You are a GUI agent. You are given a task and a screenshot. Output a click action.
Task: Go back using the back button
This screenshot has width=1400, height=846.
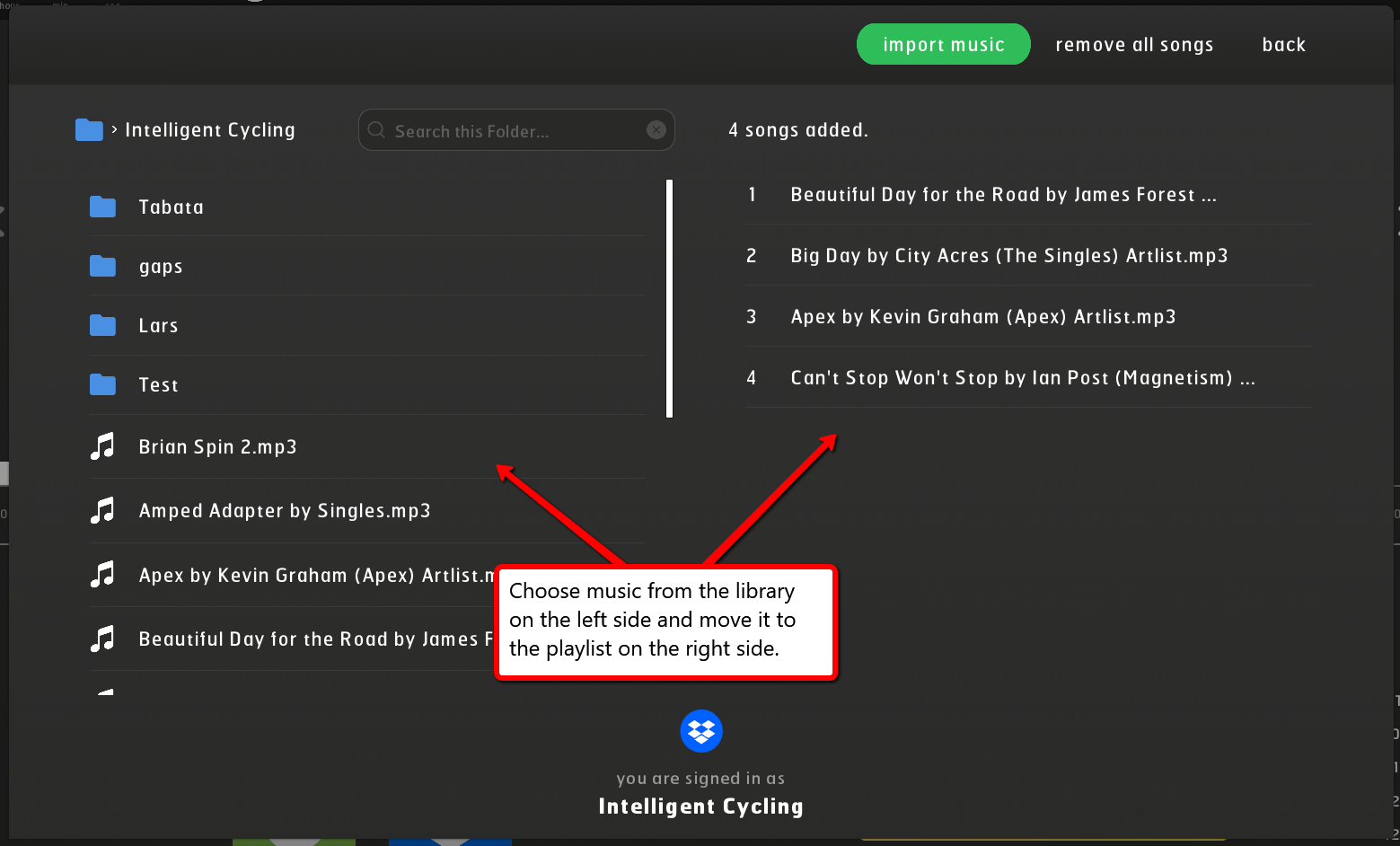pyautogui.click(x=1283, y=45)
